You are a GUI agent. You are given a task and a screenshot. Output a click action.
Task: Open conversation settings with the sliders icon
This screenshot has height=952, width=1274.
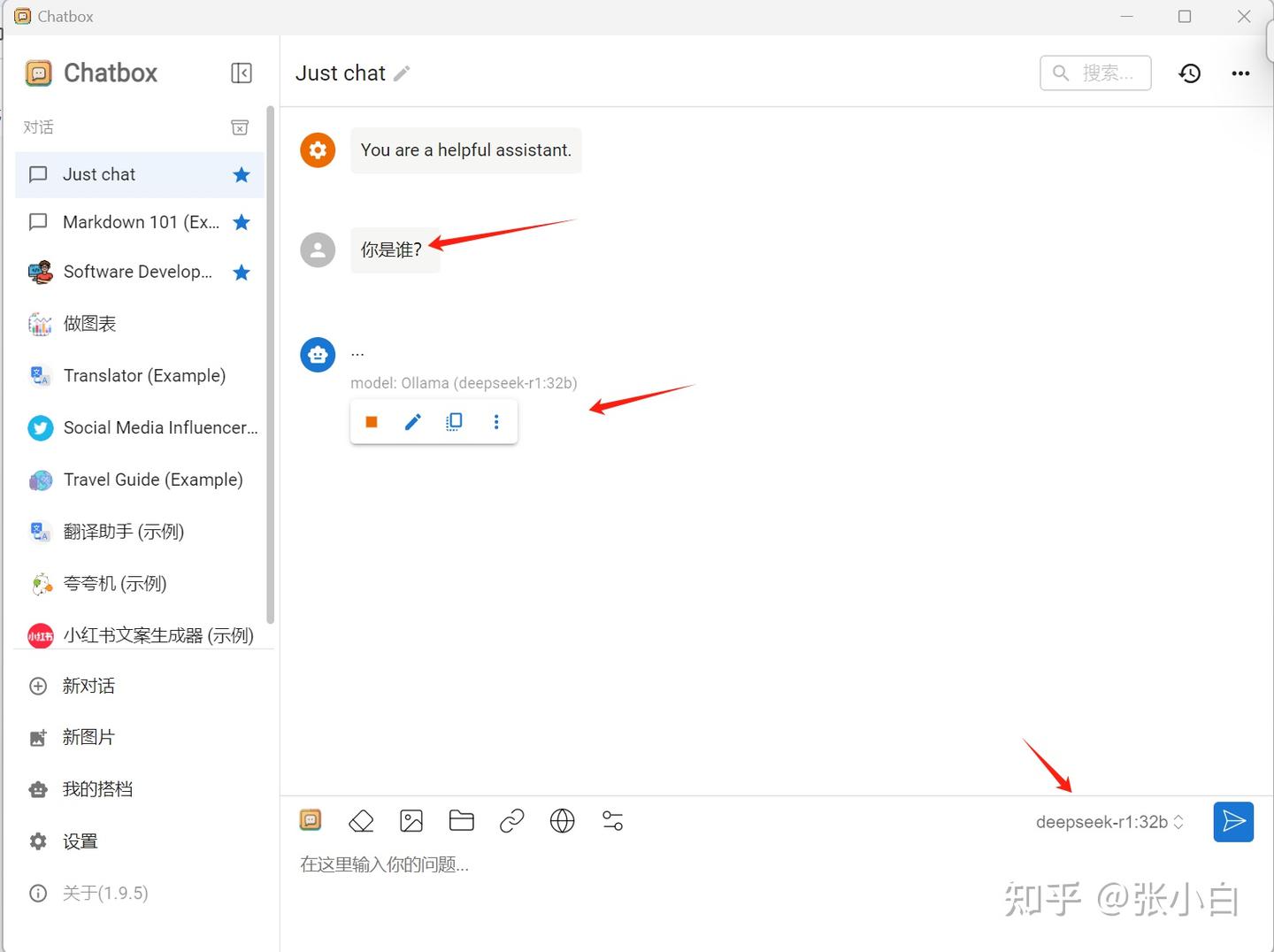612,821
